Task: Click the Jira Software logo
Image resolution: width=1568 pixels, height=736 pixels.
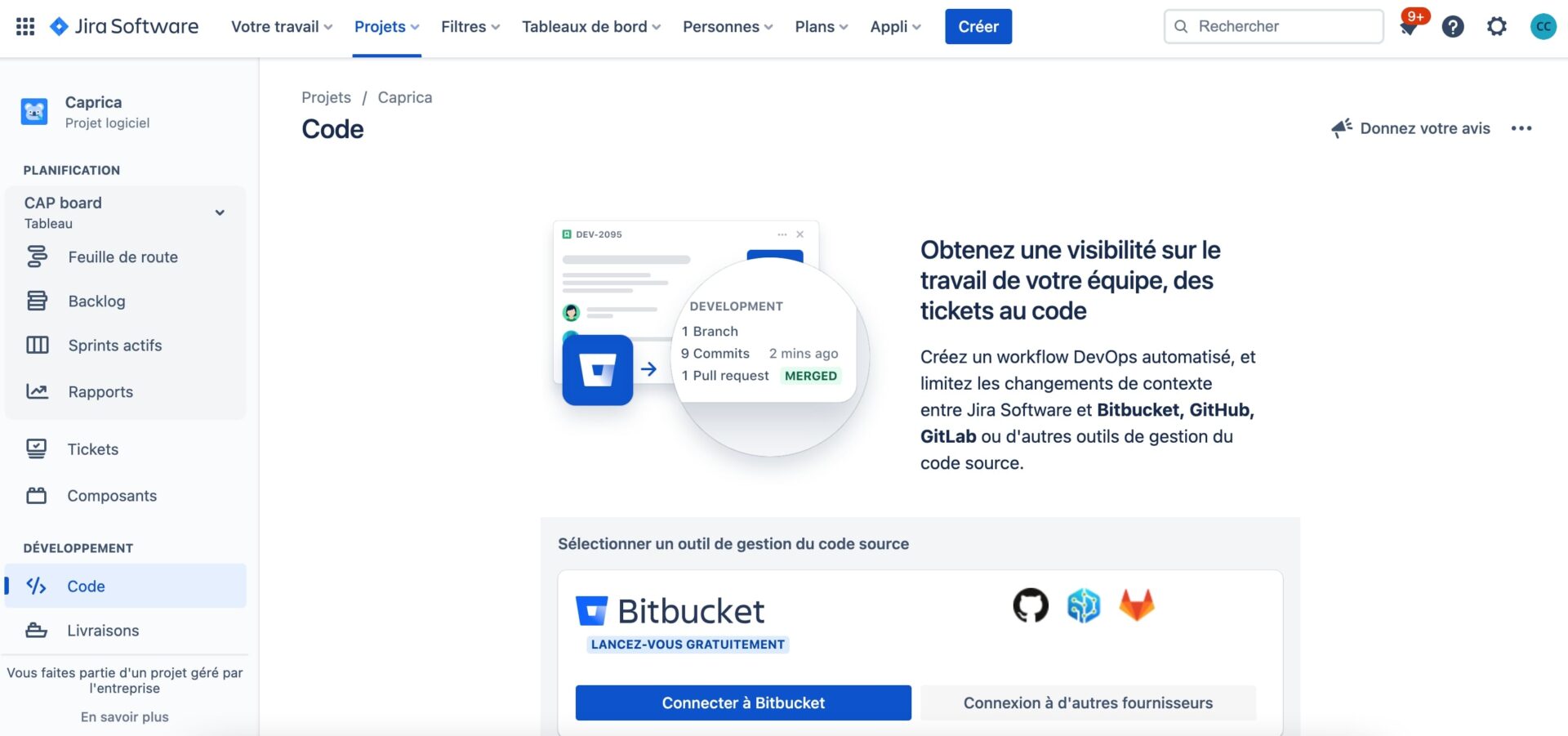Action: (124, 26)
